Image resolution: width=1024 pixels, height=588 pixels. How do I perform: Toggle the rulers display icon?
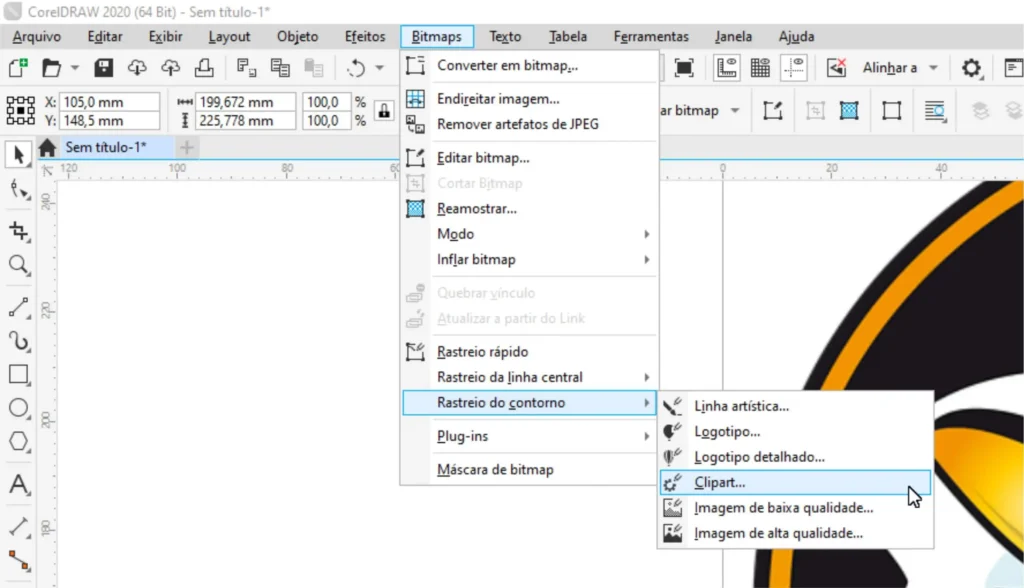point(726,67)
